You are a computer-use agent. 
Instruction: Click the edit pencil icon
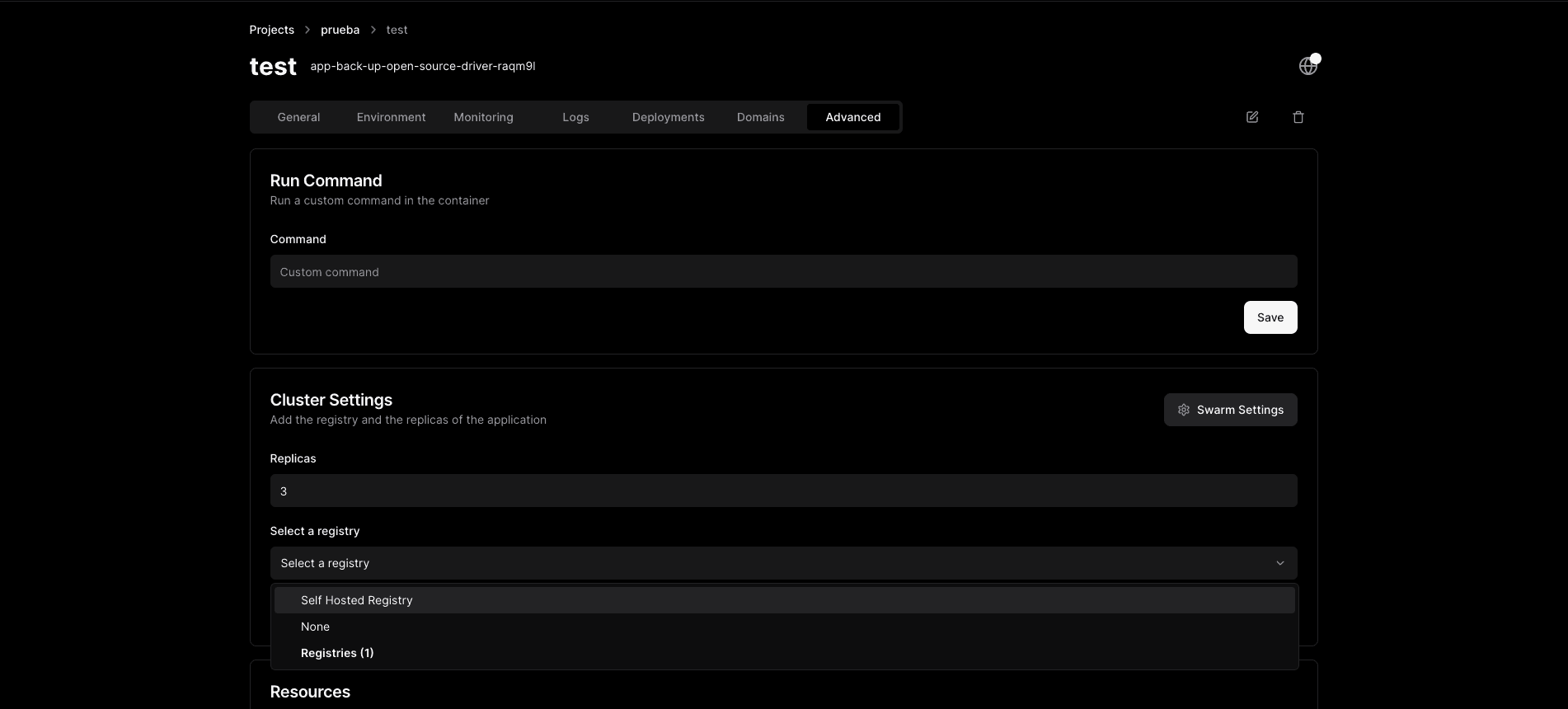click(1252, 117)
